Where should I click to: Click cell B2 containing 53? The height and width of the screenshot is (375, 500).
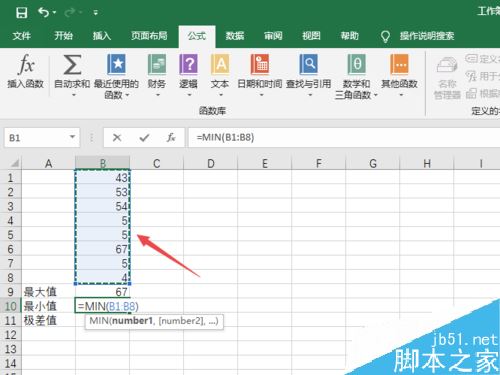pyautogui.click(x=103, y=192)
